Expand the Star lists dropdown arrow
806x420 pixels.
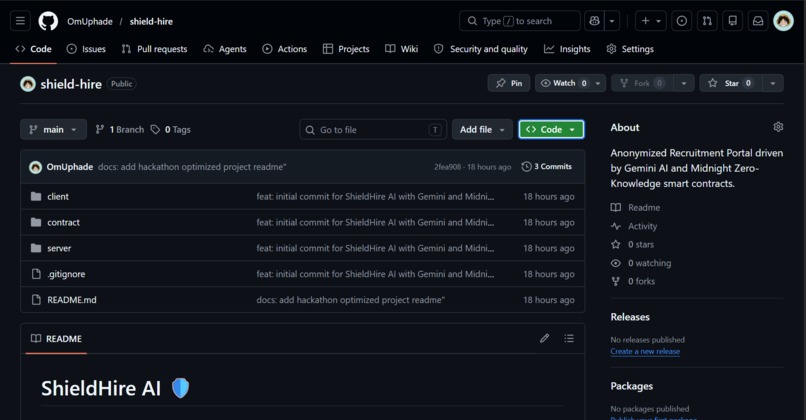coord(773,83)
